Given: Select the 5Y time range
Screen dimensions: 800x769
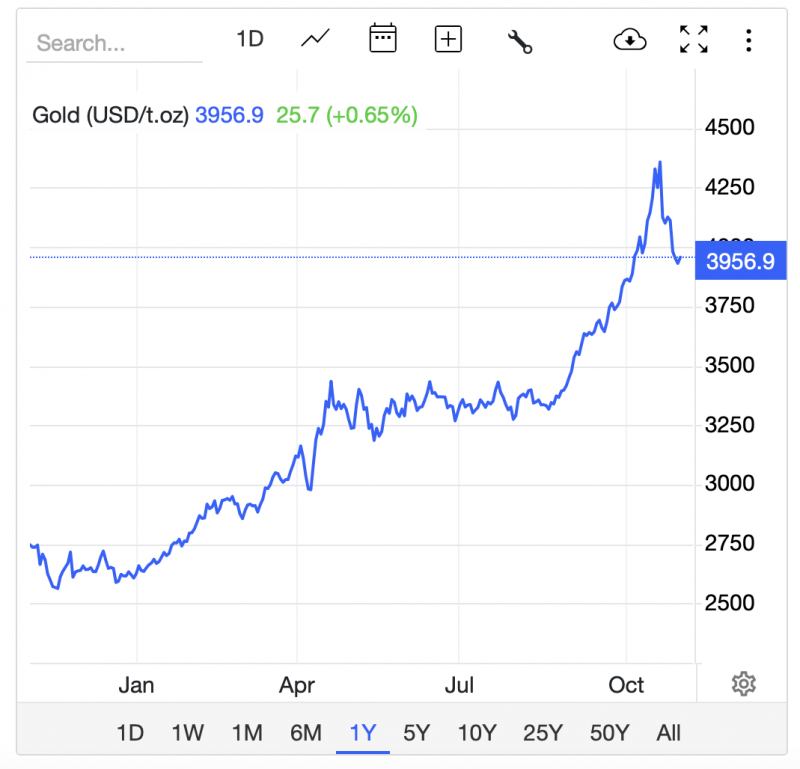Looking at the screenshot, I should [x=416, y=733].
